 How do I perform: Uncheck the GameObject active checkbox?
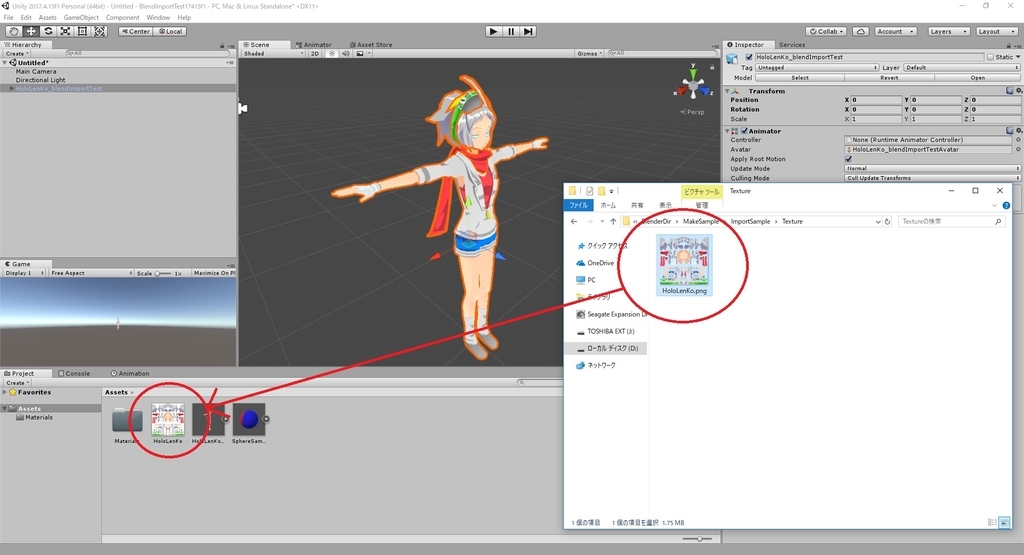[749, 57]
